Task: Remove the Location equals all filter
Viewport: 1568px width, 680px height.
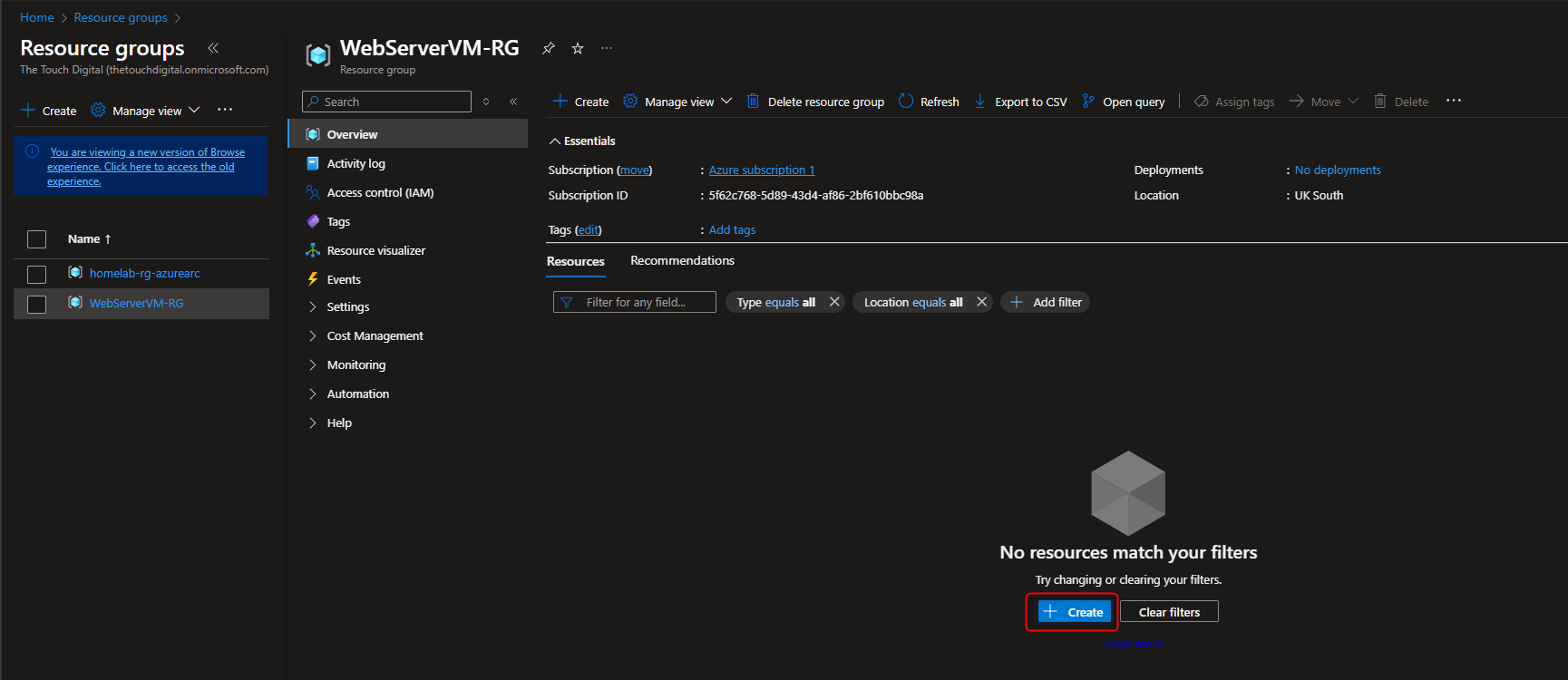Action: tap(981, 302)
